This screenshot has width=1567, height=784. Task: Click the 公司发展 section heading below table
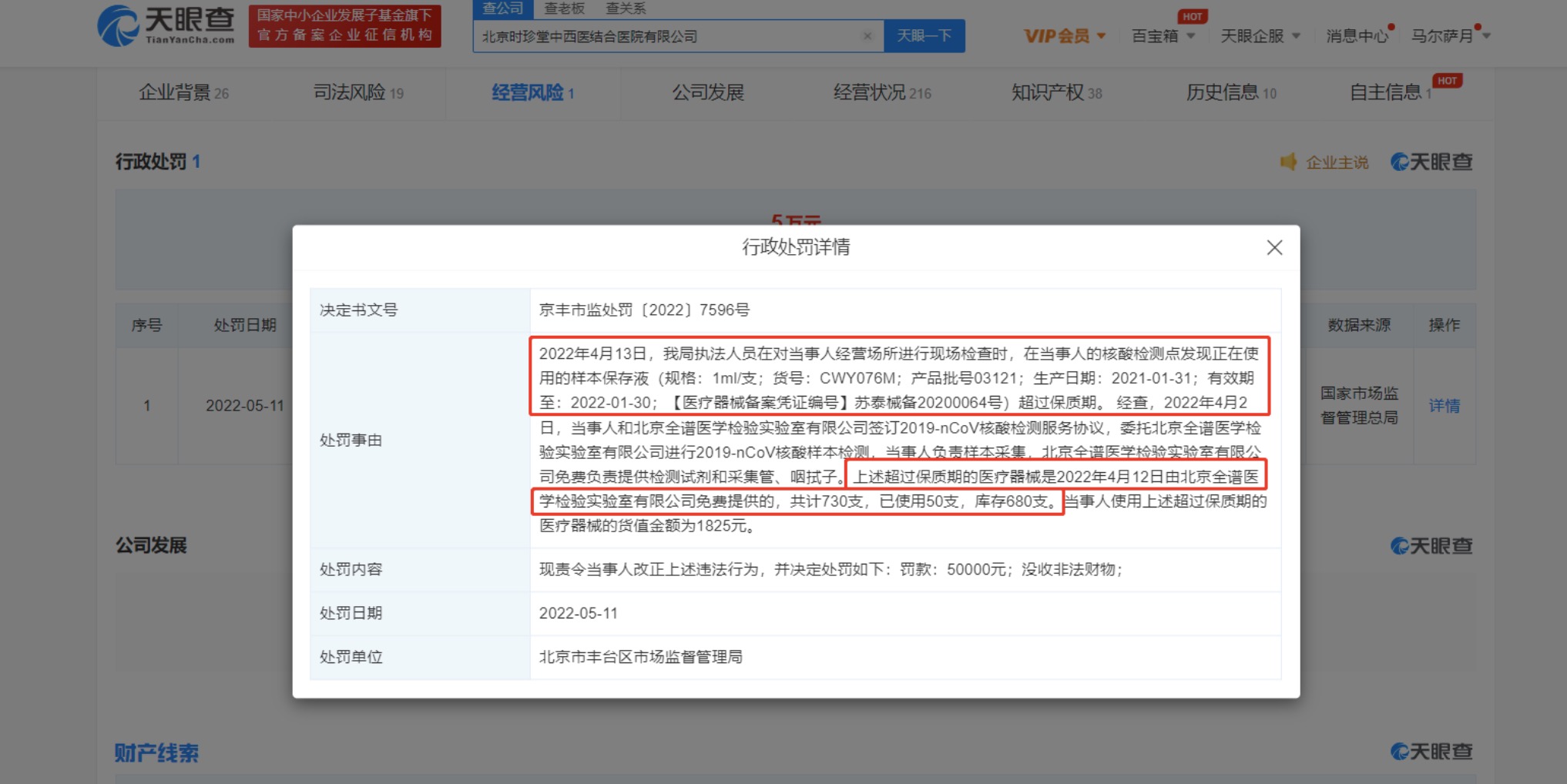(x=151, y=546)
